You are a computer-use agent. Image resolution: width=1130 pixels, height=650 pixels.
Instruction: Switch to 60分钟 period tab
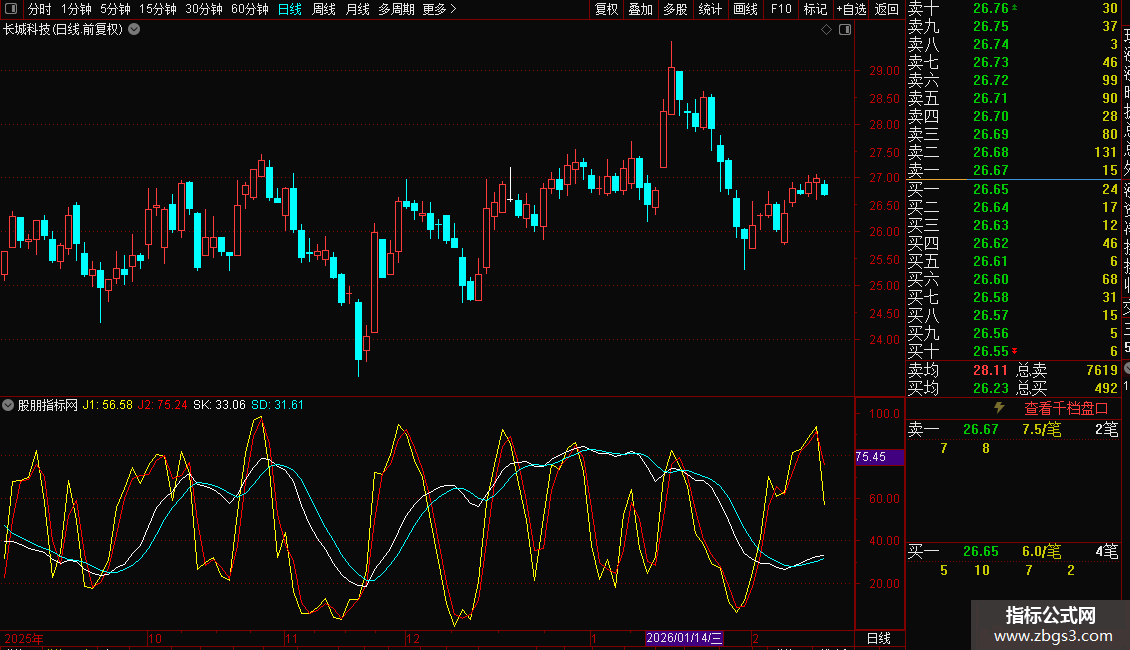(249, 9)
